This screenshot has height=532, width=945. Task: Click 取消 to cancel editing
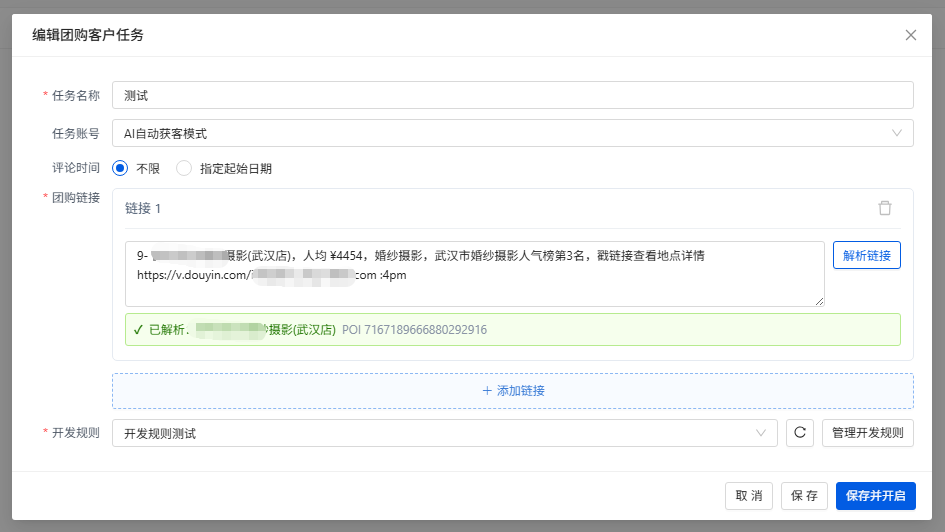coord(749,496)
